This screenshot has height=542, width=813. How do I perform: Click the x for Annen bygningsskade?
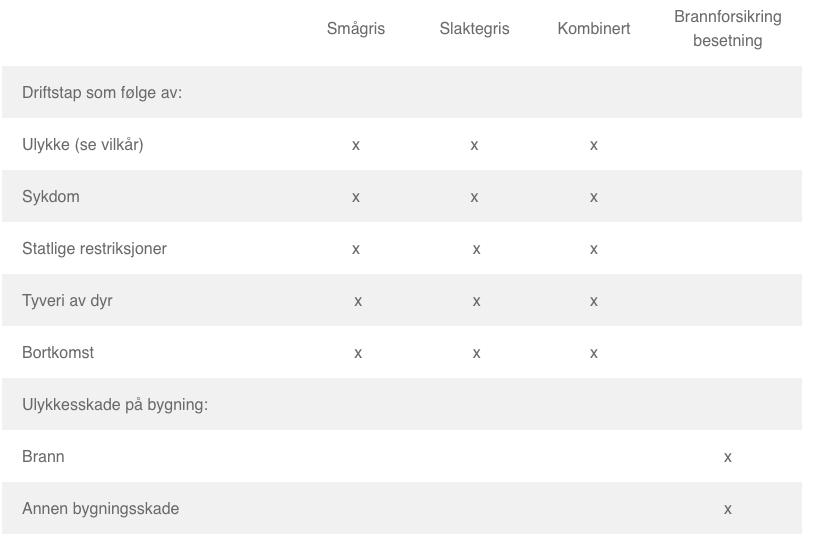tap(728, 510)
